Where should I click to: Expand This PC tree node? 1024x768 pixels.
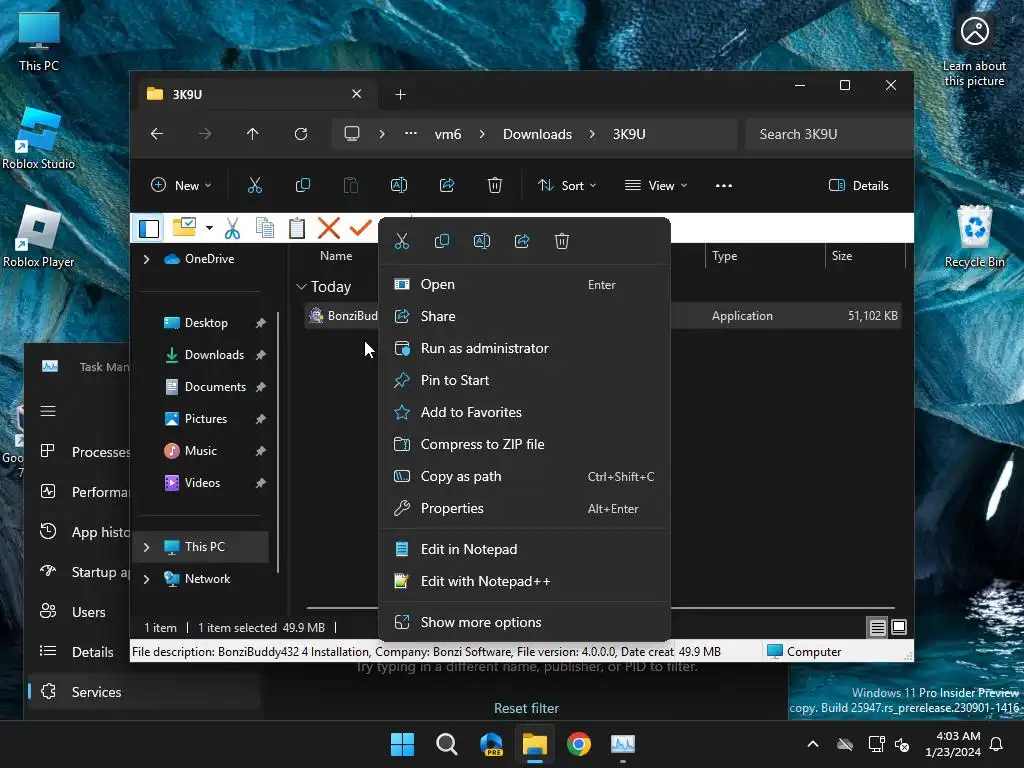146,547
